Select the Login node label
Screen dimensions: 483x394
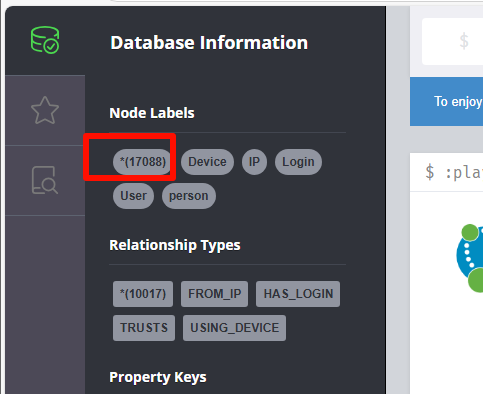298,162
